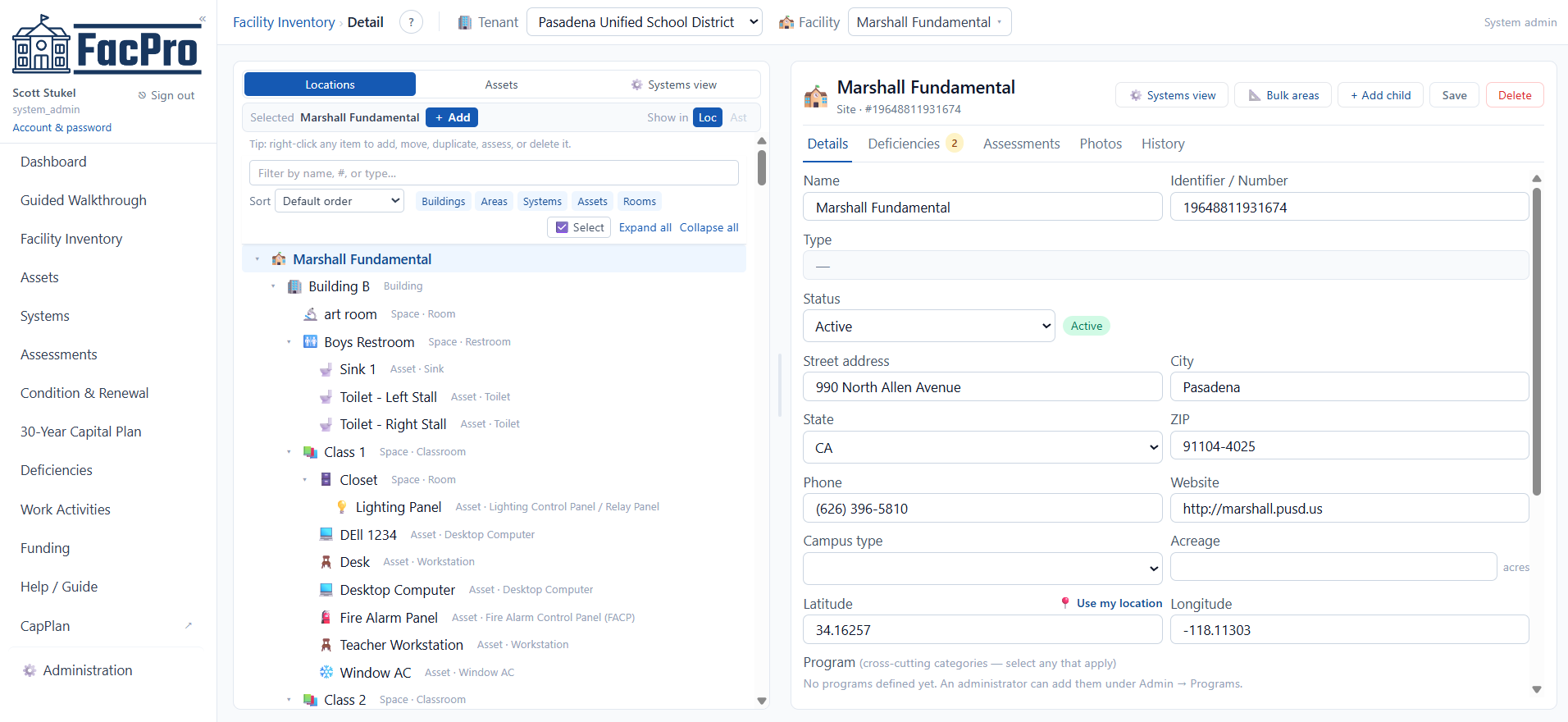Click the FacPro logo
Viewport: 1568px width, 722px height.
tap(107, 45)
